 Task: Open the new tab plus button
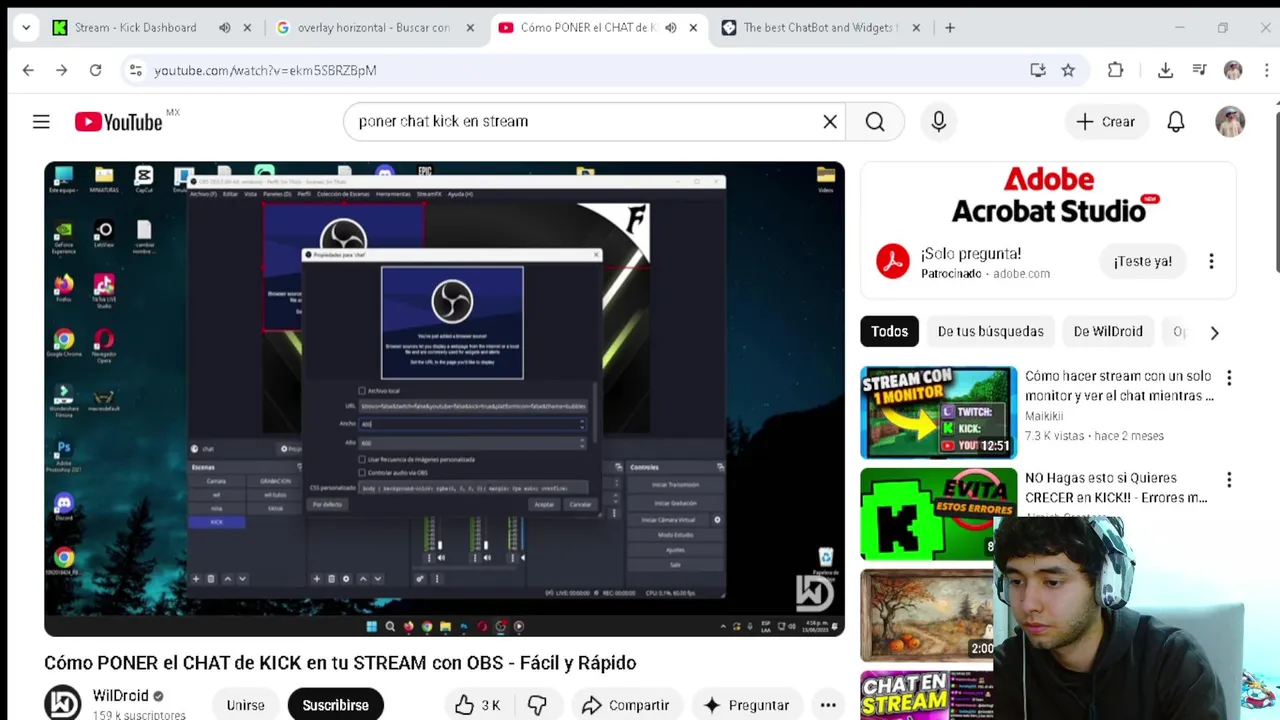950,27
